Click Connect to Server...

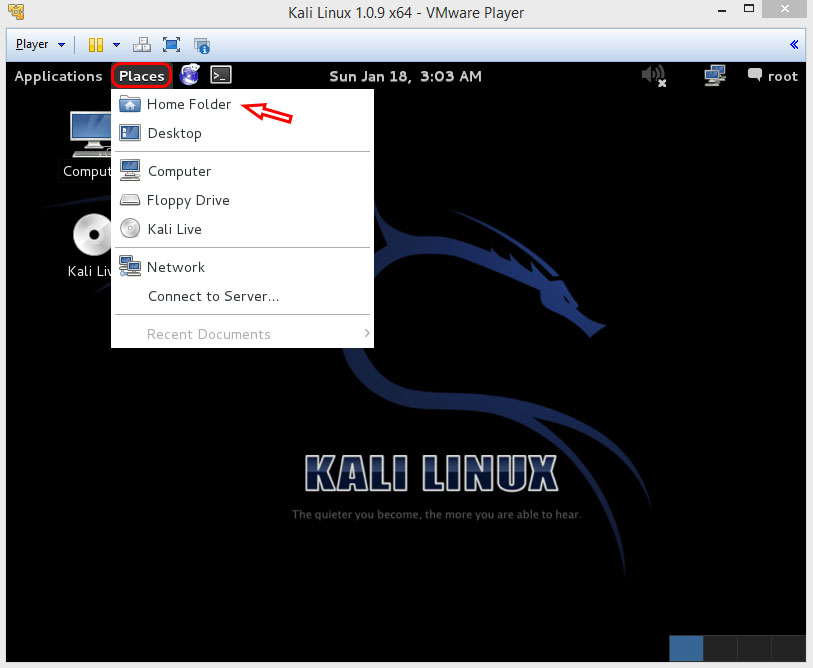click(242, 296)
